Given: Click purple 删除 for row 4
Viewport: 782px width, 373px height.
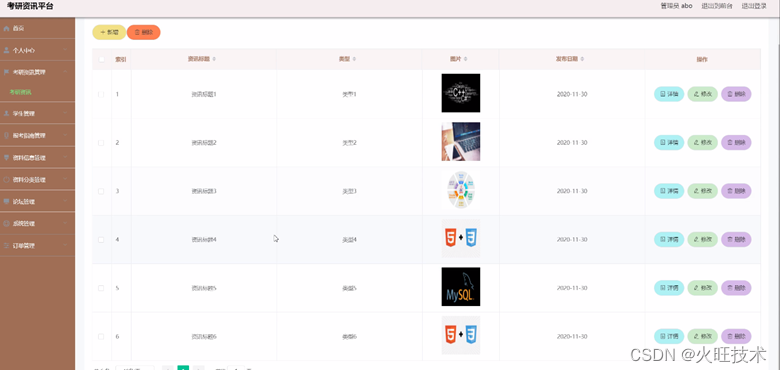Looking at the screenshot, I should pyautogui.click(x=736, y=239).
